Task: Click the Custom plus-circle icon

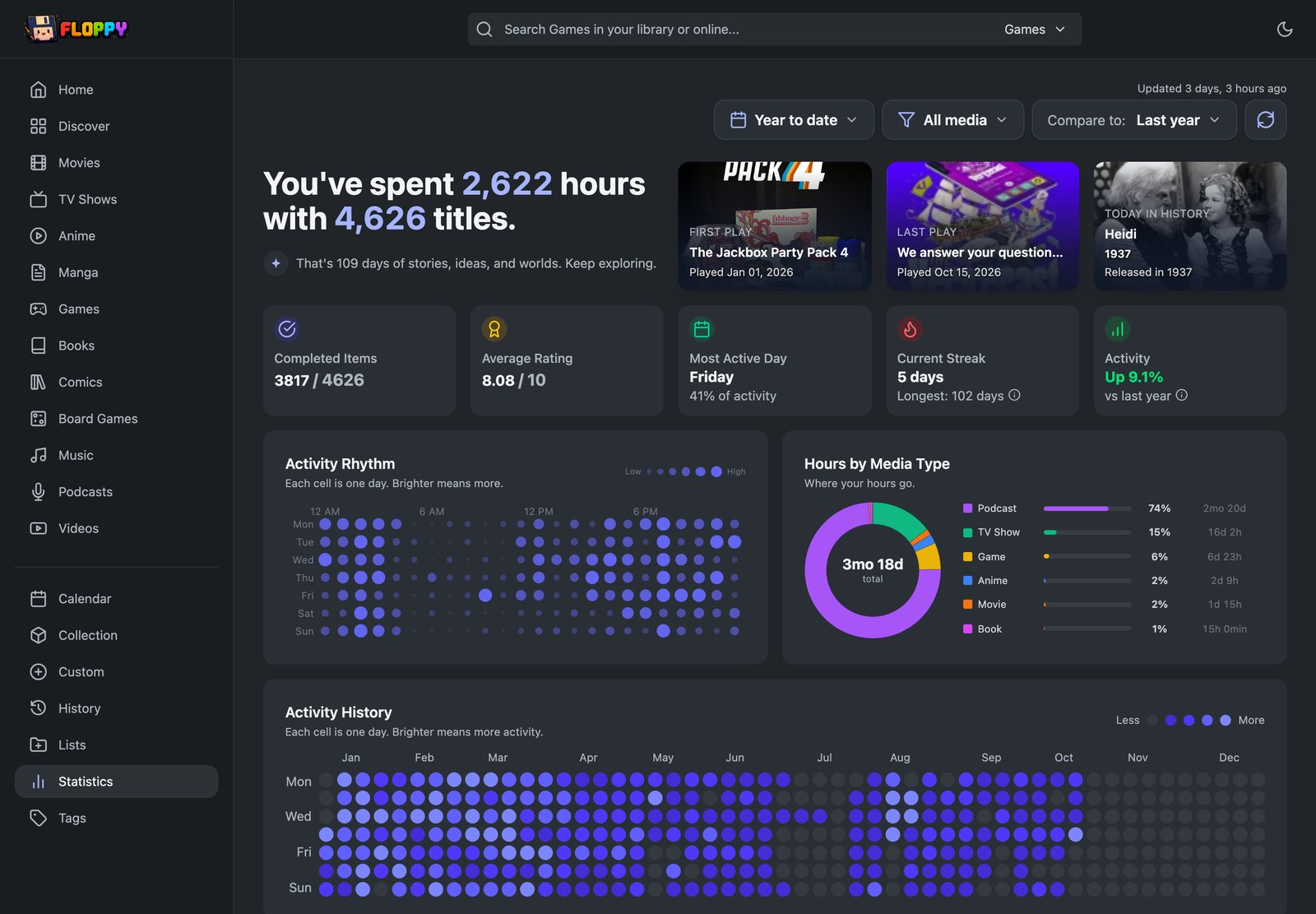Action: (x=39, y=672)
